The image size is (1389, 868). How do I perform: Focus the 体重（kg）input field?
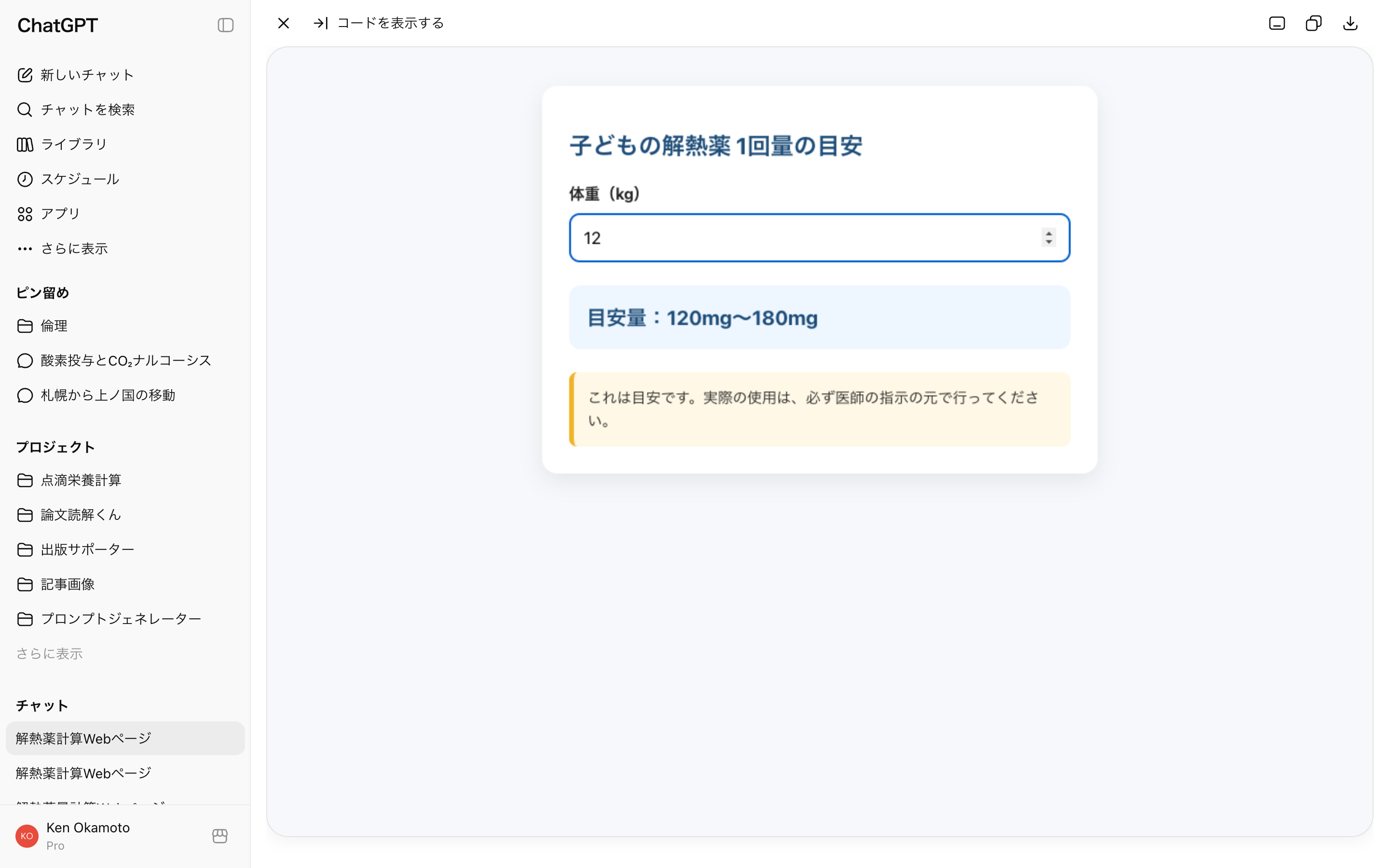point(819,238)
